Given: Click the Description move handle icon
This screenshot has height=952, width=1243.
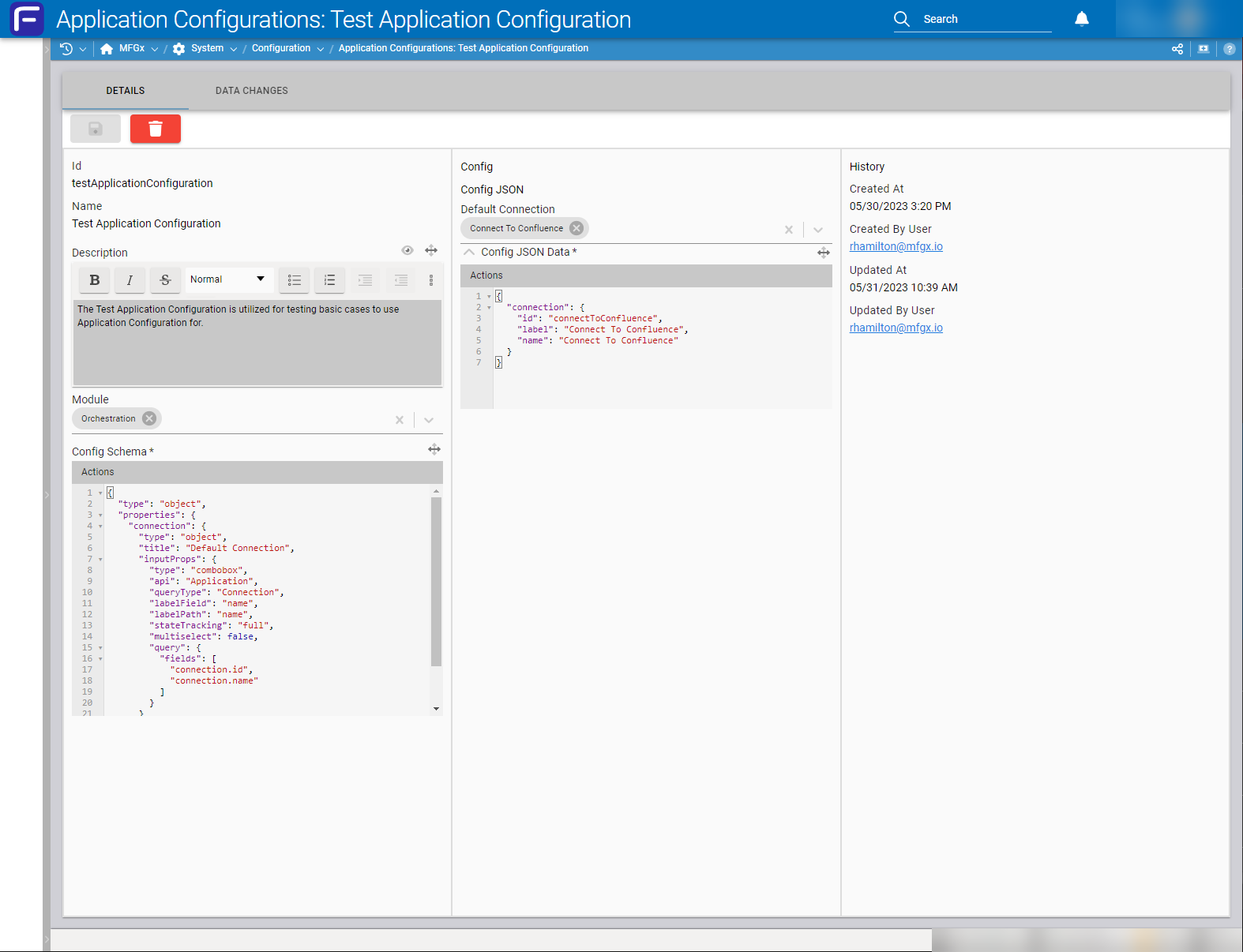Looking at the screenshot, I should [x=431, y=250].
